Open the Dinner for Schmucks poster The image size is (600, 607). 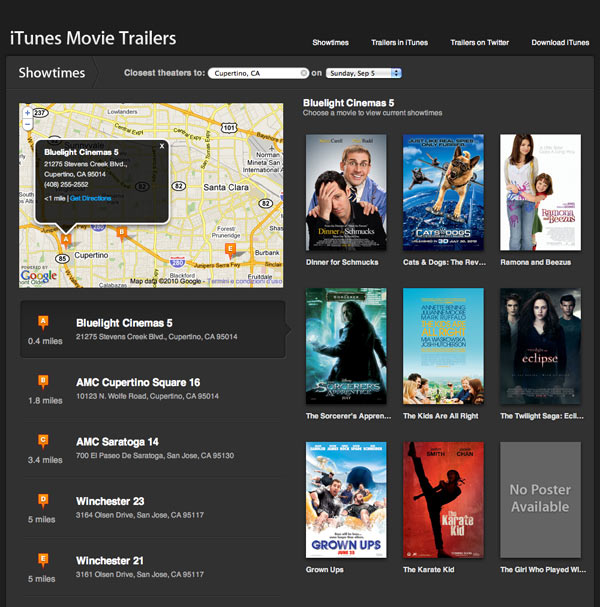click(346, 191)
